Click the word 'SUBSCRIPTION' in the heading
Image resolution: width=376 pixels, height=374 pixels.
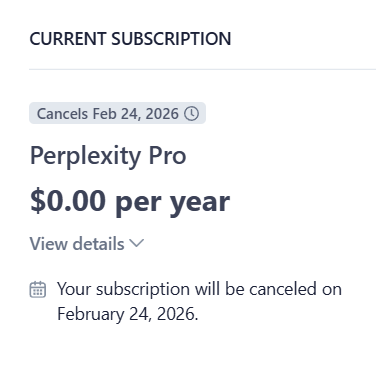coord(171,39)
